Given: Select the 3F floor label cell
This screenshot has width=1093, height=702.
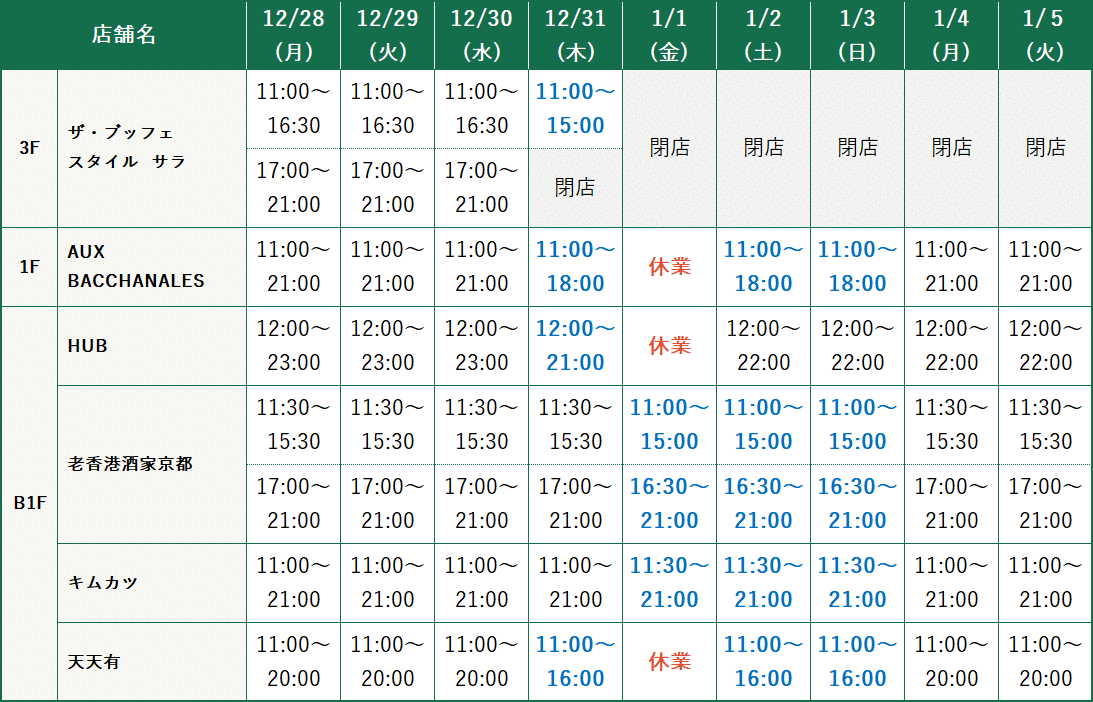Looking at the screenshot, I should (x=29, y=148).
